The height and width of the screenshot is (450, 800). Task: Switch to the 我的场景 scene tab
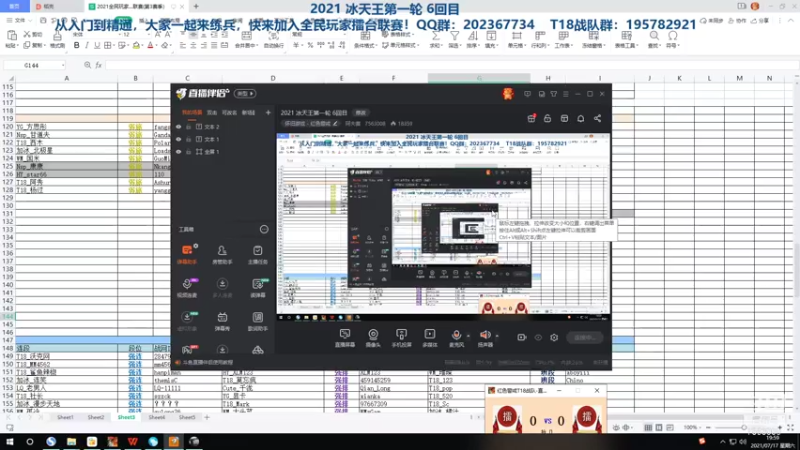coord(192,112)
